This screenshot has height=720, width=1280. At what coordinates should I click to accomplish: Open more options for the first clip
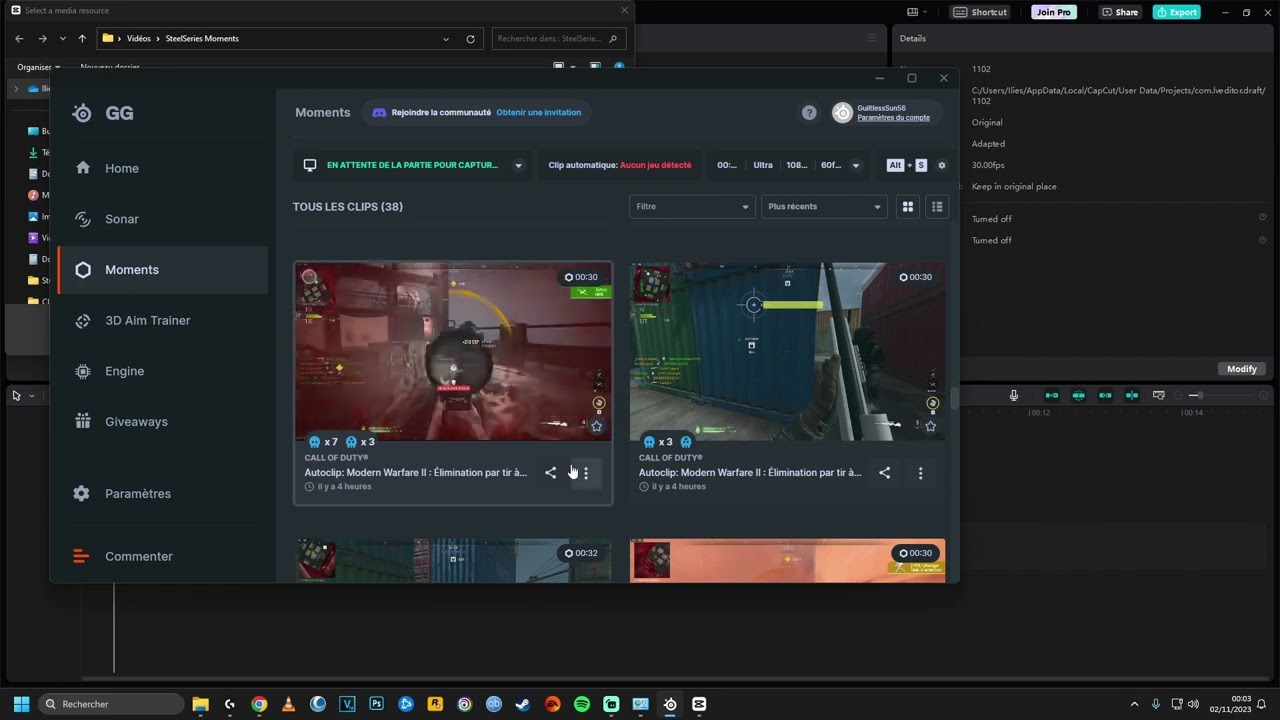(x=586, y=473)
